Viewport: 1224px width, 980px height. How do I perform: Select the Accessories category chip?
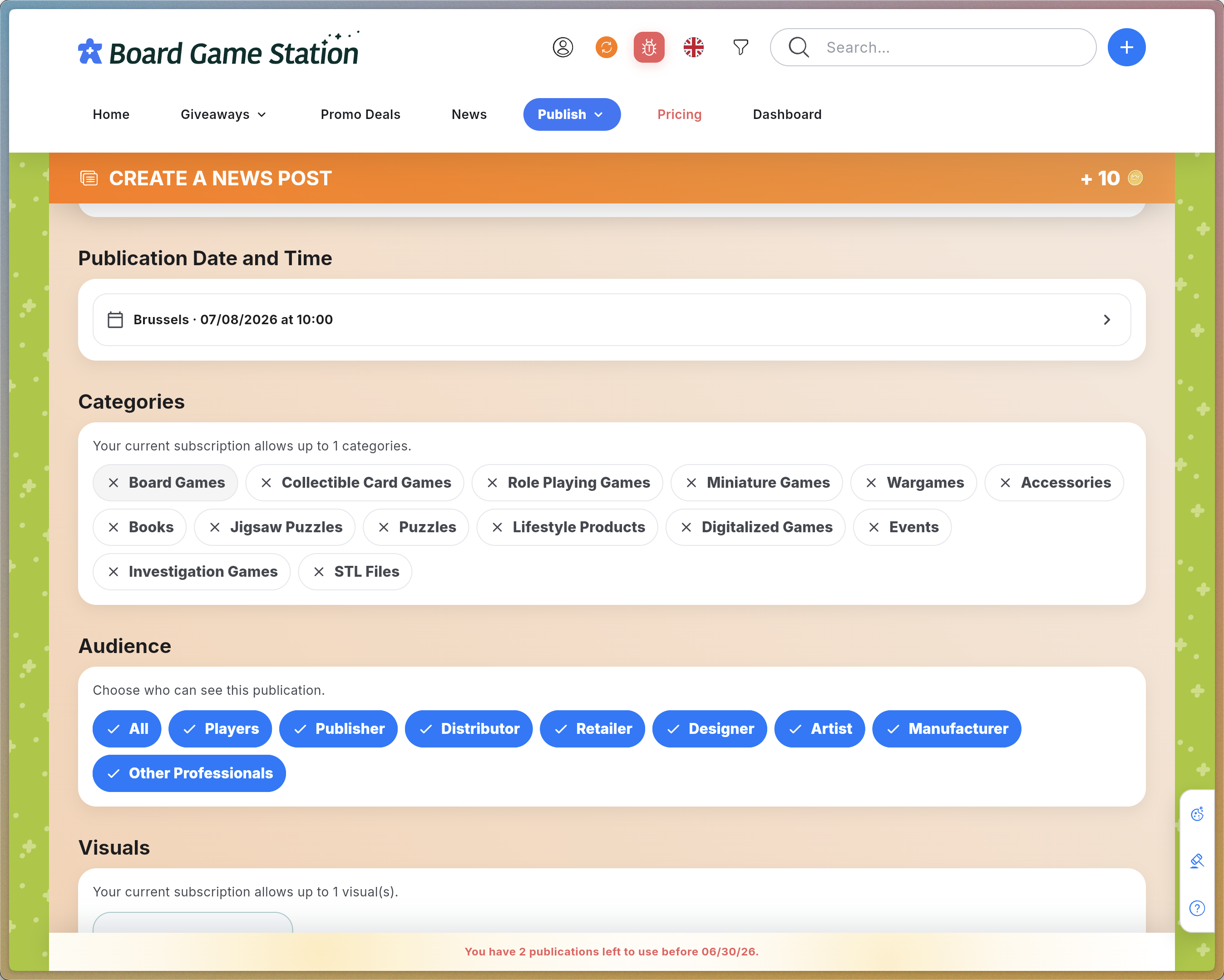pyautogui.click(x=1054, y=483)
